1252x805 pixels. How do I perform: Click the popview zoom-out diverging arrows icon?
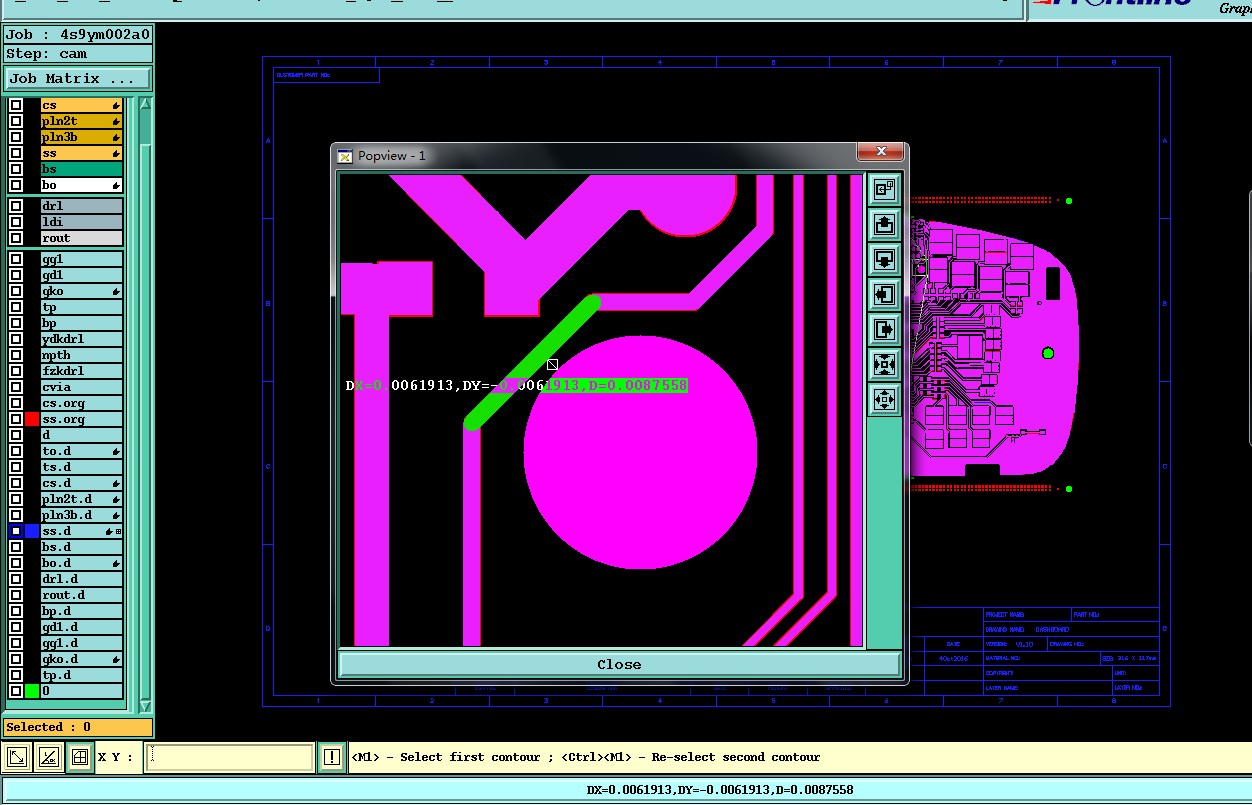tap(884, 399)
